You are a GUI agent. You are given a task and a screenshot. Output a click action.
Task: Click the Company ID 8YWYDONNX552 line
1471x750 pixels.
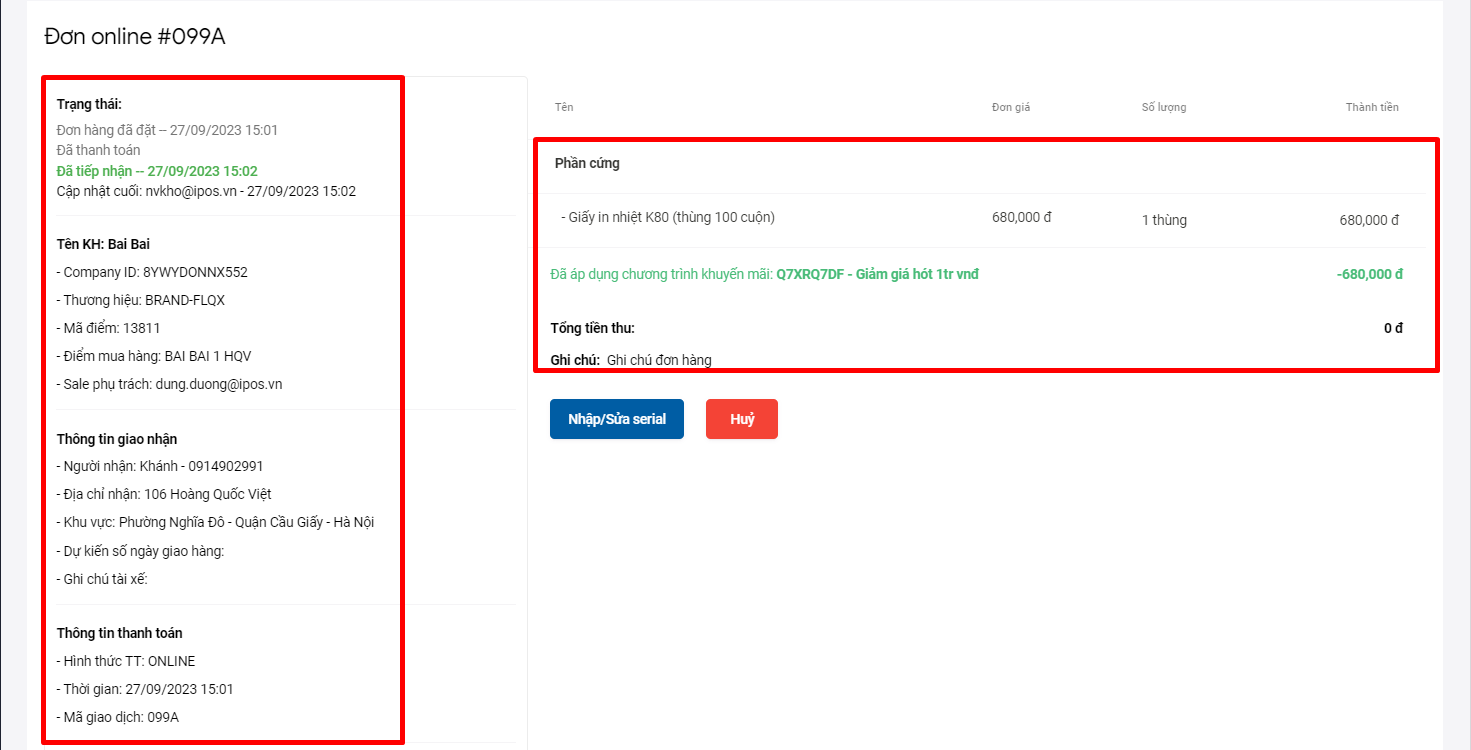(x=152, y=272)
